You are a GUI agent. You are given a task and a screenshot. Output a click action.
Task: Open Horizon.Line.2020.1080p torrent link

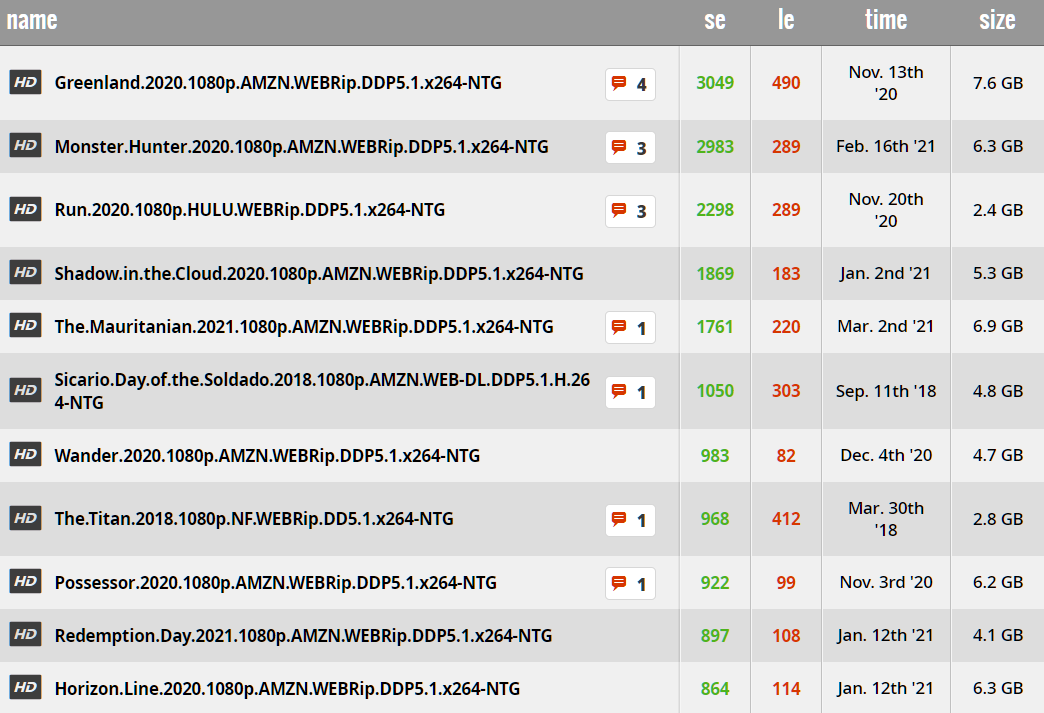coord(287,689)
